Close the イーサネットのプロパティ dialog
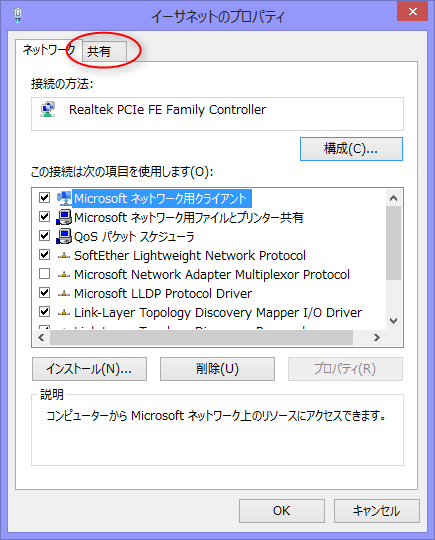The width and height of the screenshot is (435, 540). click(412, 11)
